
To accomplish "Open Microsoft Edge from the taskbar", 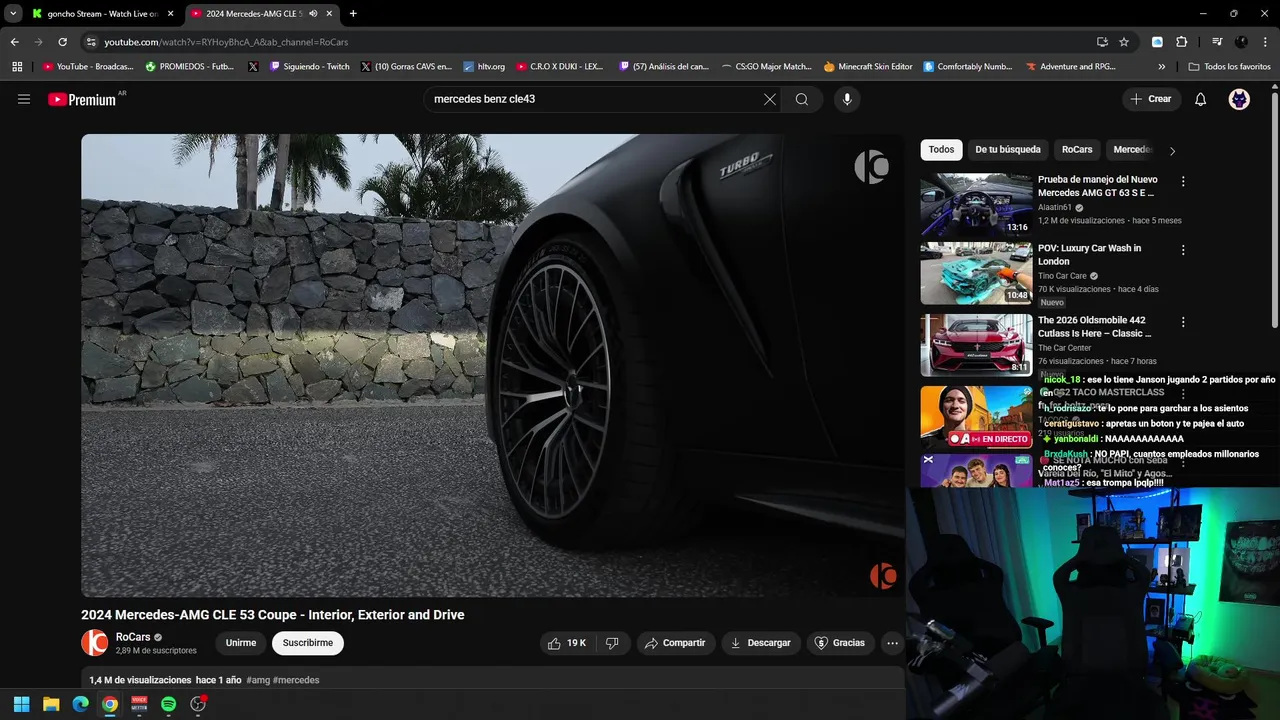I will point(80,704).
